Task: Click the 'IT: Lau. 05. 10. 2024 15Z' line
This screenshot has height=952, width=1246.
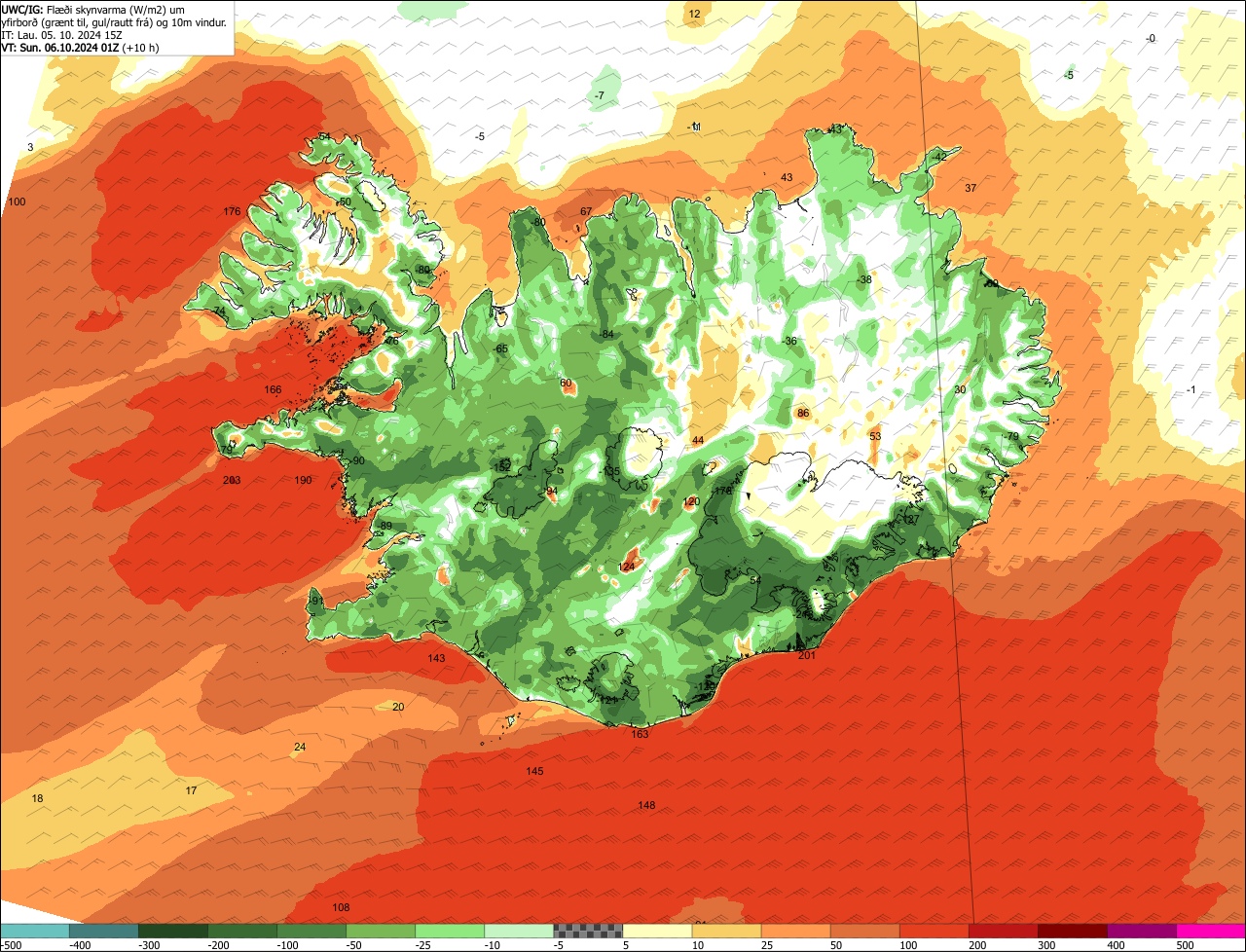Action: click(63, 34)
